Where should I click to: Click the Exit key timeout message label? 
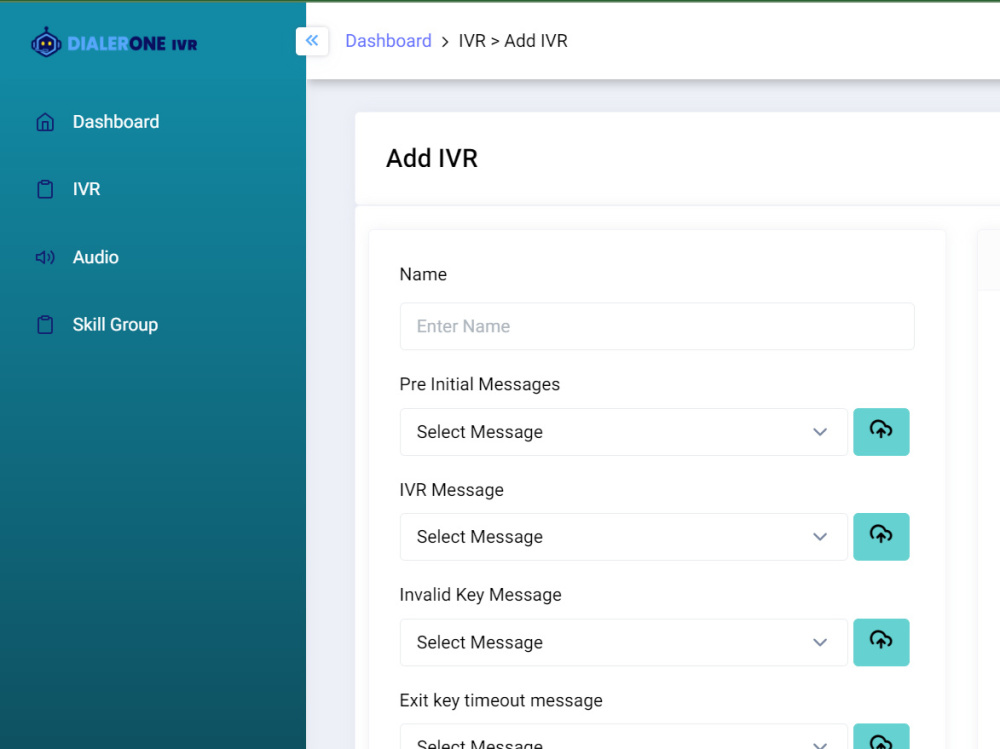pos(501,701)
